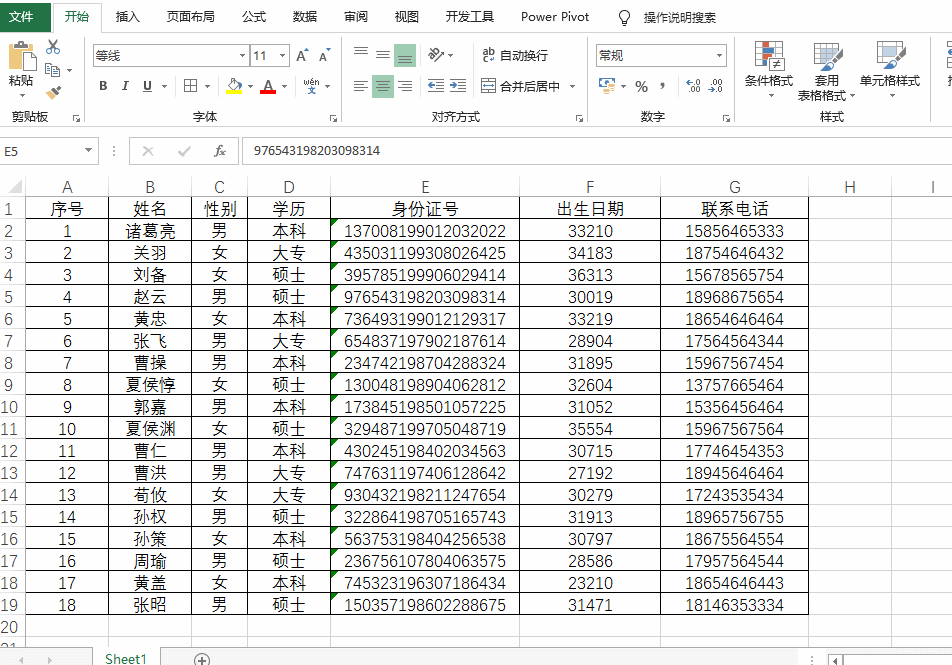The width and height of the screenshot is (952, 665).
Task: Open font group dialog launcher
Action: coord(333,118)
